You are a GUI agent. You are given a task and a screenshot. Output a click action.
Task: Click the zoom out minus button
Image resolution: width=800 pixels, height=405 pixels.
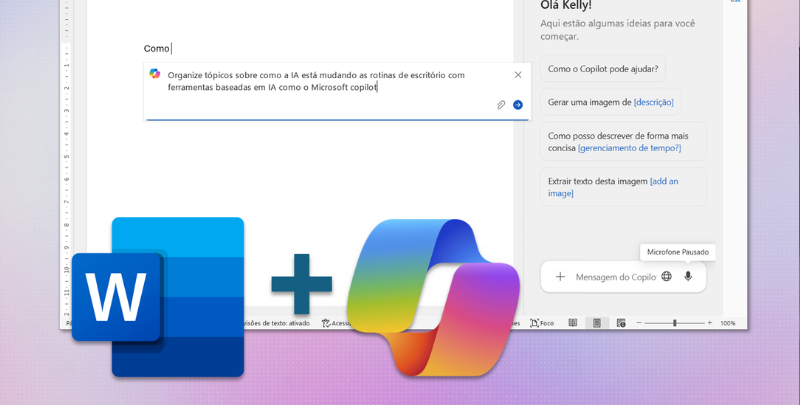click(x=639, y=323)
